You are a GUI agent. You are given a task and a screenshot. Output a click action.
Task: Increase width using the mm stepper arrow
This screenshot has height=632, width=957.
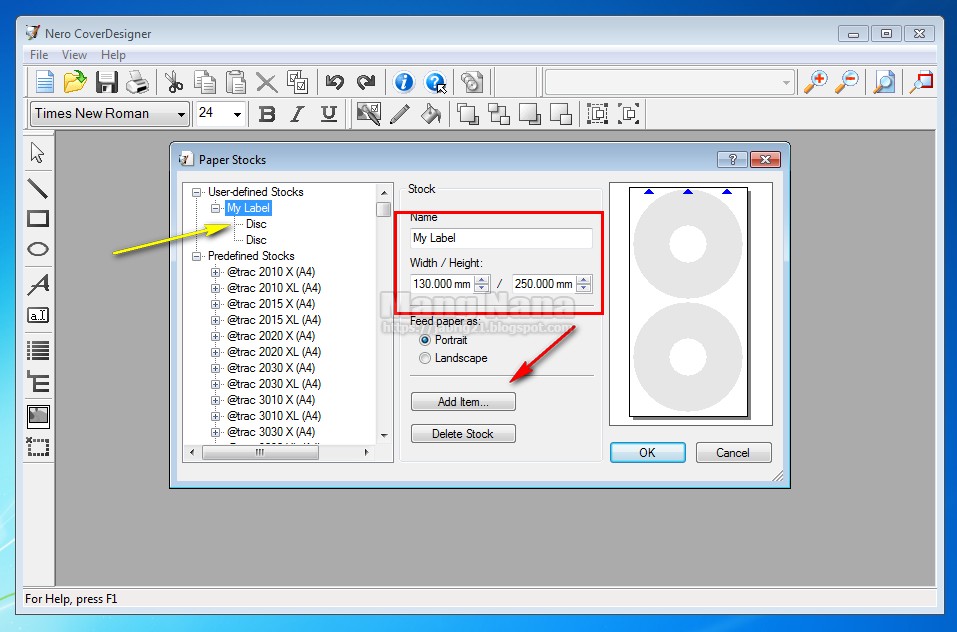(481, 279)
